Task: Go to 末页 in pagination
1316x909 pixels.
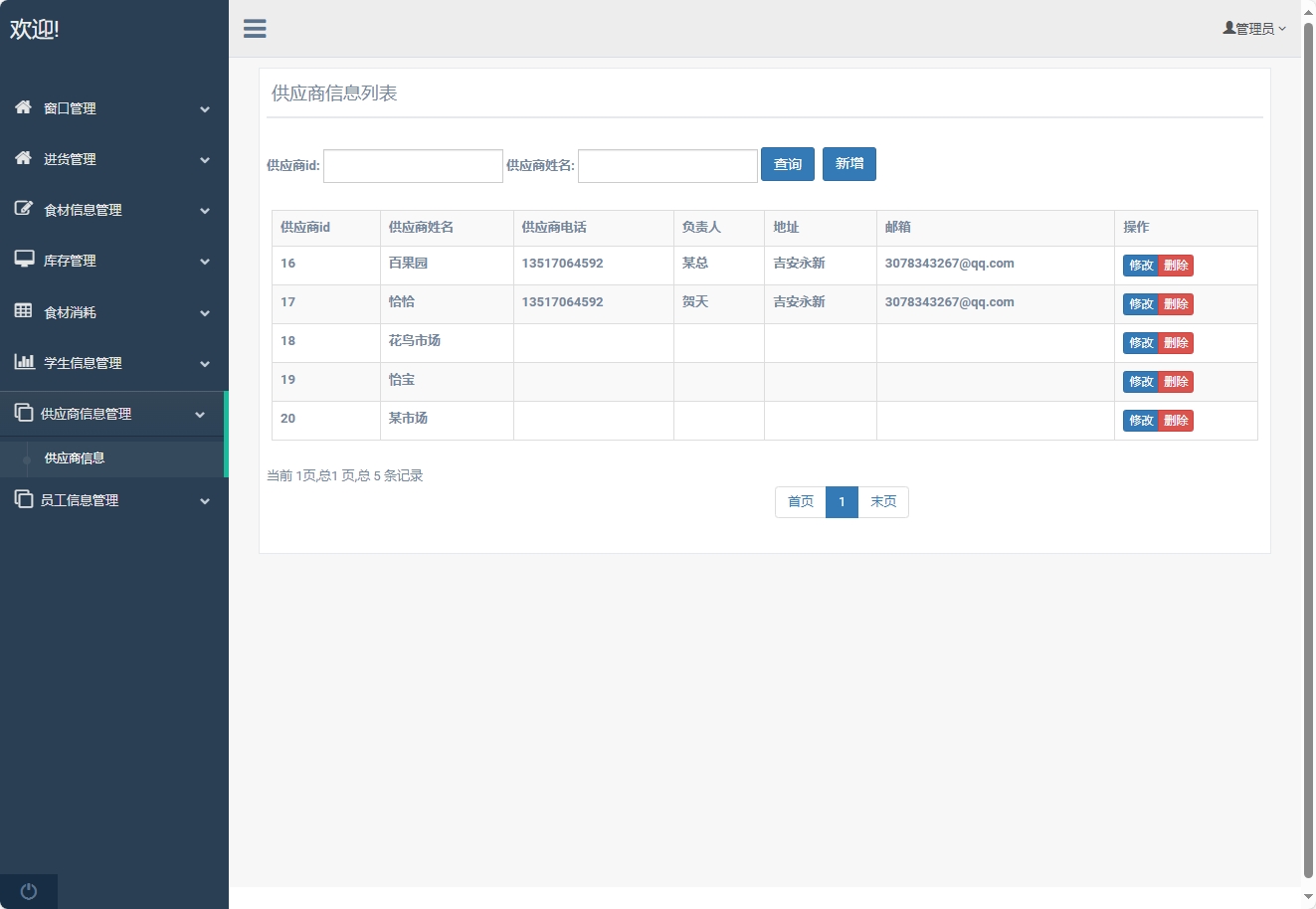Action: (883, 502)
